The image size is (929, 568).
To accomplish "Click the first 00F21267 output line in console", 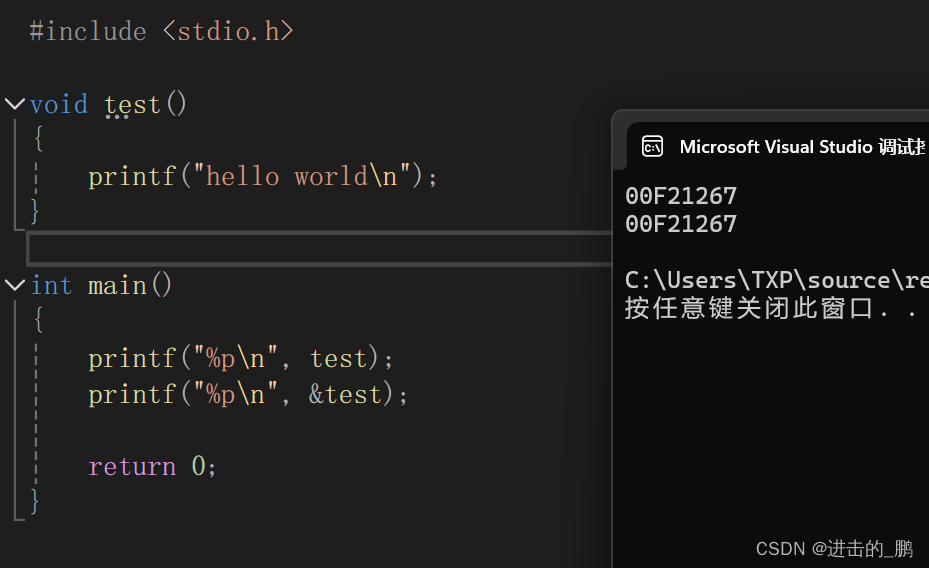I will [681, 196].
